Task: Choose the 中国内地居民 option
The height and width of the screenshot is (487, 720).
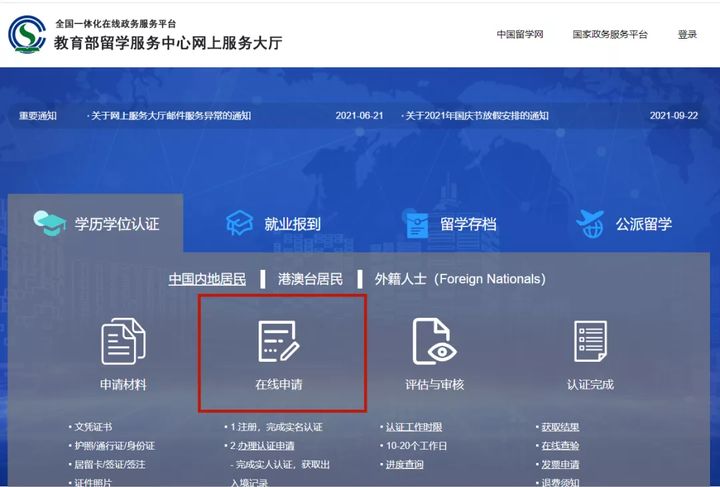Action: pos(207,279)
